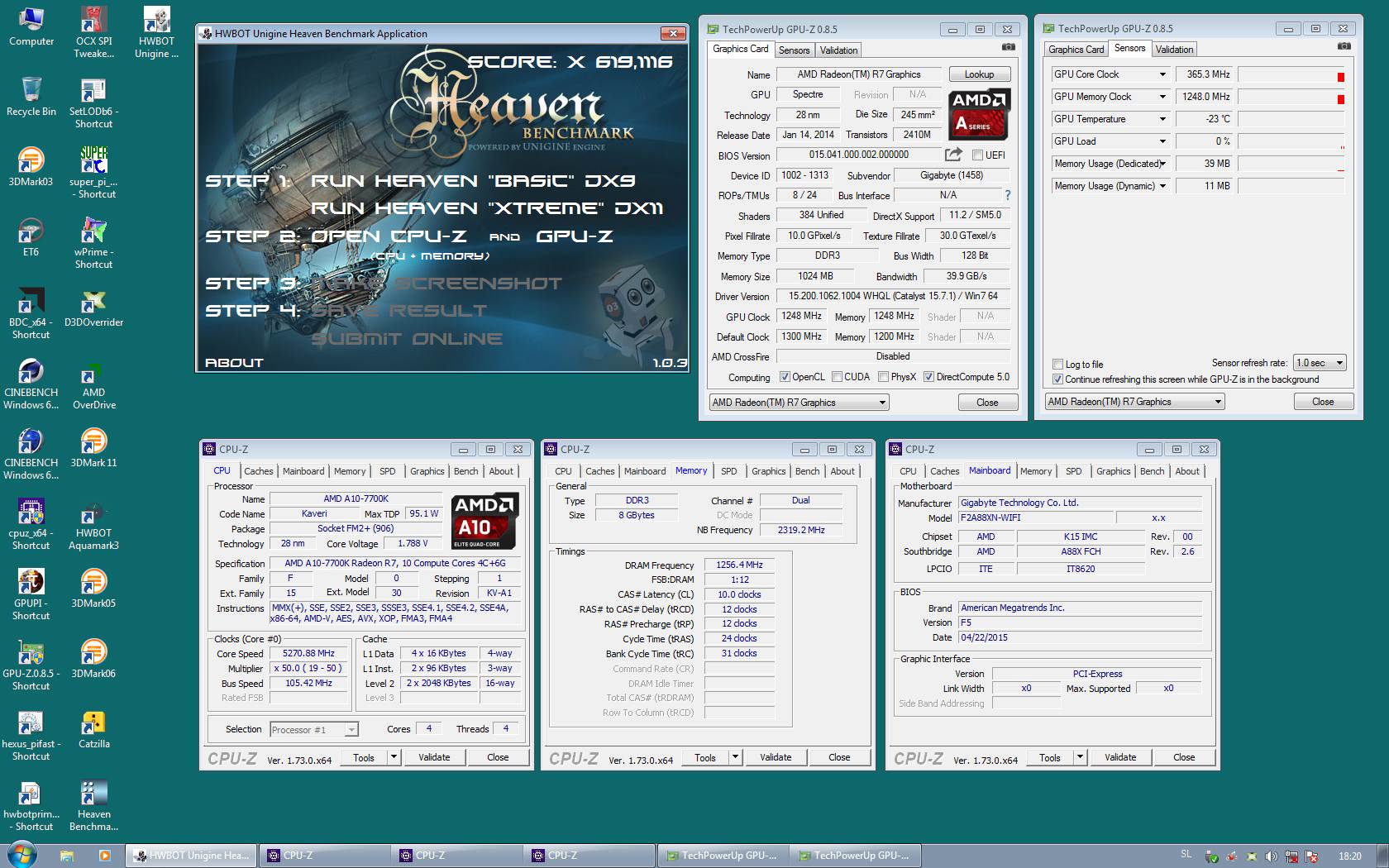The height and width of the screenshot is (868, 1389).
Task: Open the Processor #1 selection dropdown in CPU-Z
Action: pyautogui.click(x=313, y=729)
